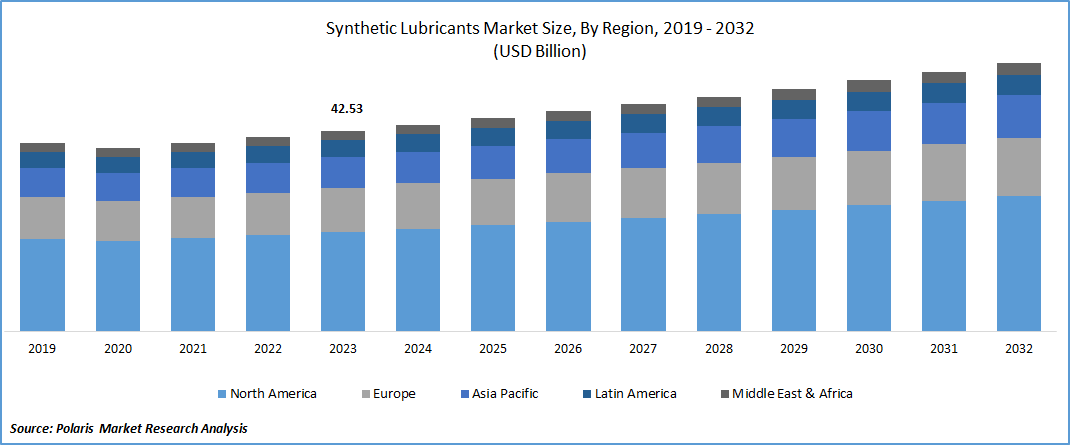Click the Europe segment of the 2026 bar
This screenshot has height=445, width=1070.
point(568,197)
